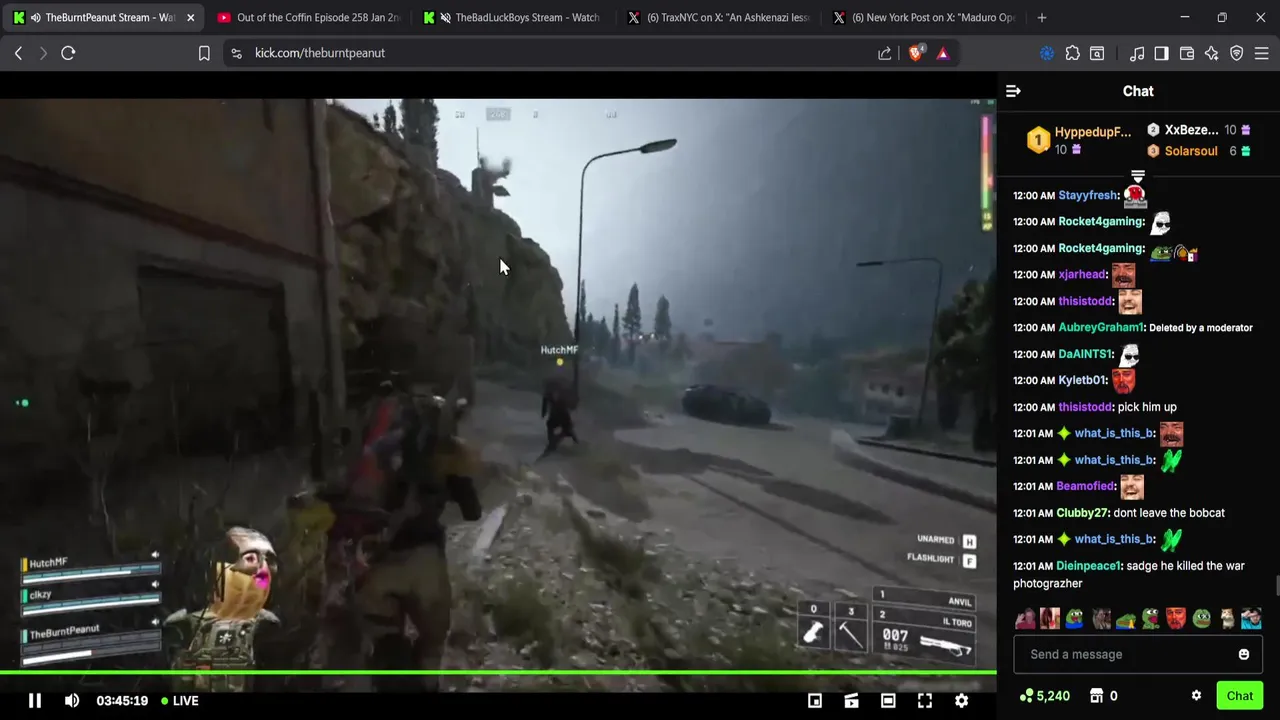Bookmark this page icon
Image resolution: width=1280 pixels, height=720 pixels.
[204, 53]
